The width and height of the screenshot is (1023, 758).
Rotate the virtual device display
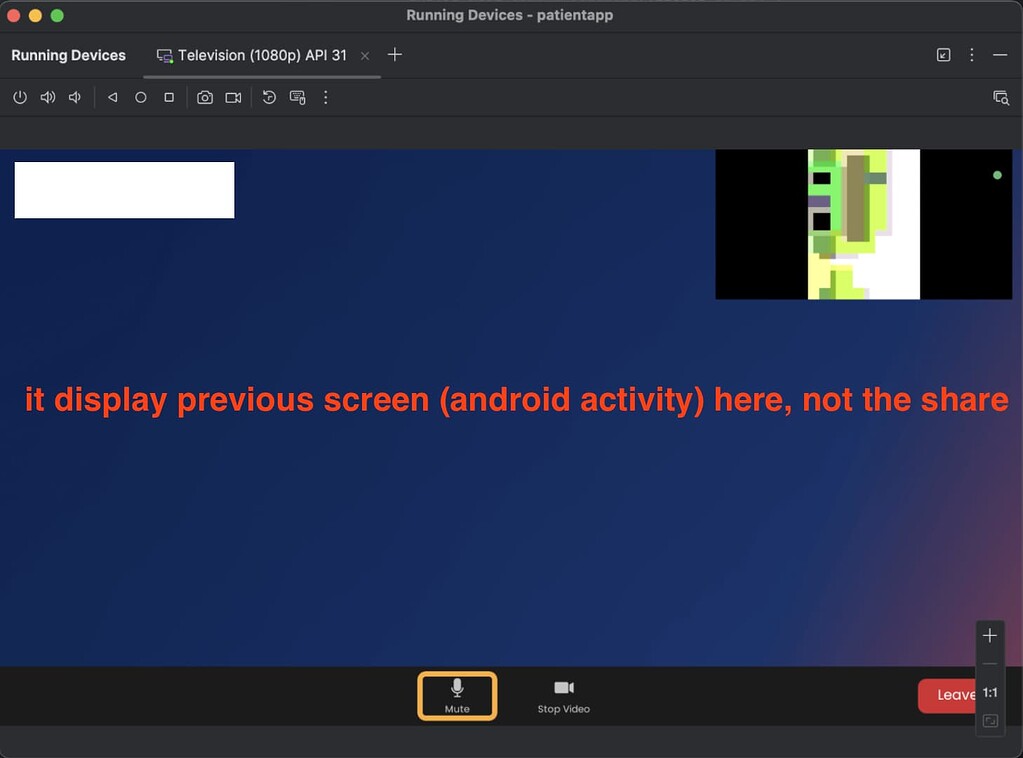click(268, 97)
